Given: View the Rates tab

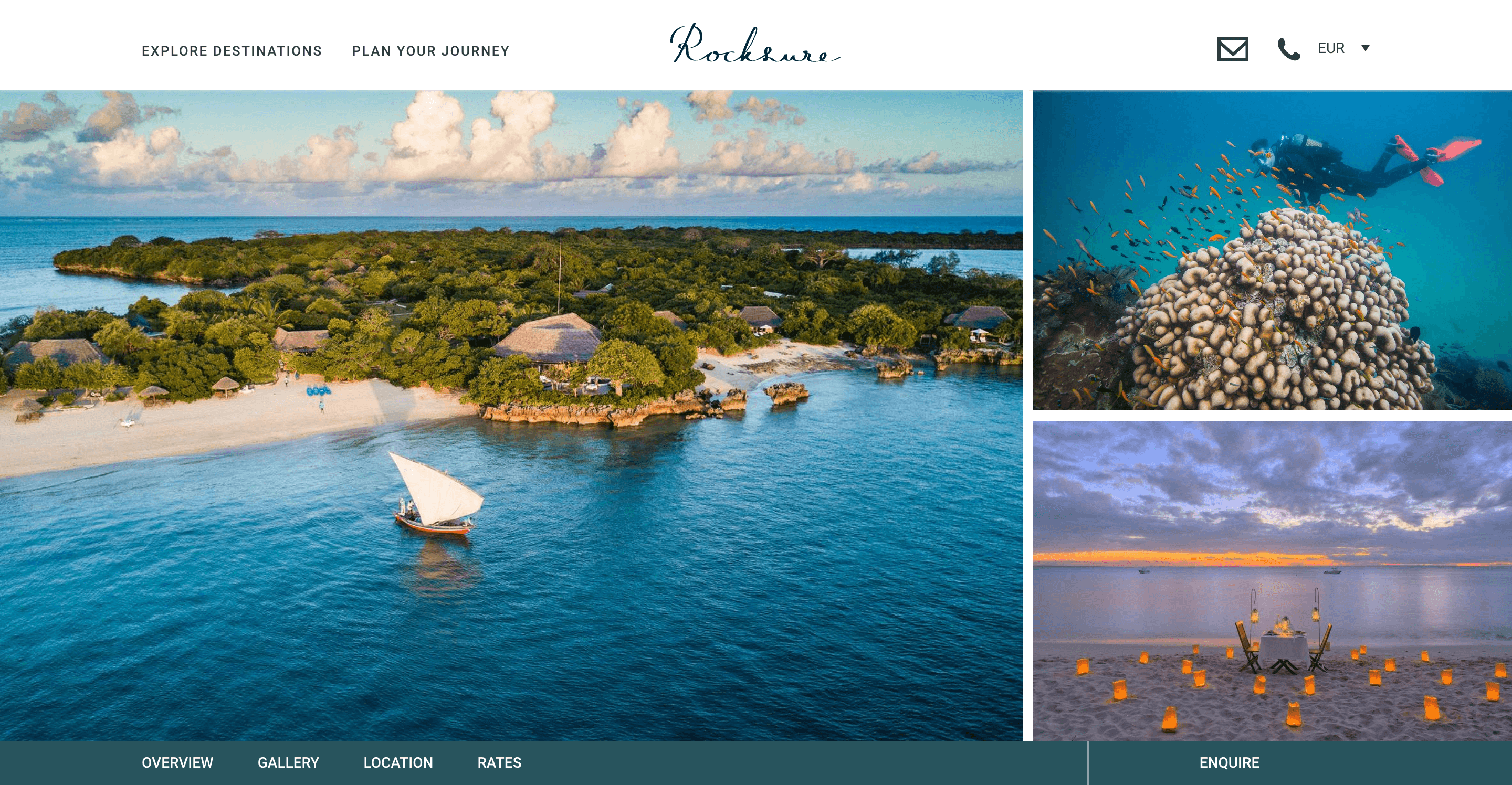Looking at the screenshot, I should [499, 763].
